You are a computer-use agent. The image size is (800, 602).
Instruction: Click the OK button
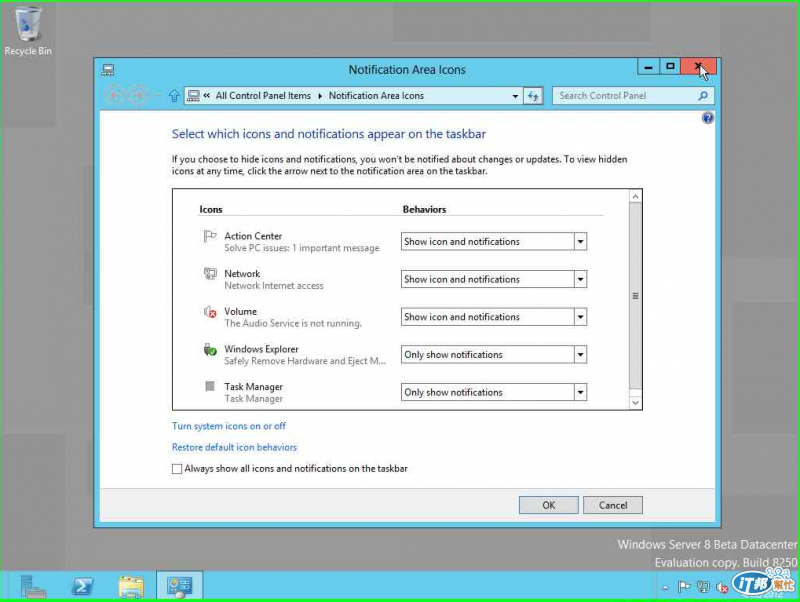(x=548, y=505)
